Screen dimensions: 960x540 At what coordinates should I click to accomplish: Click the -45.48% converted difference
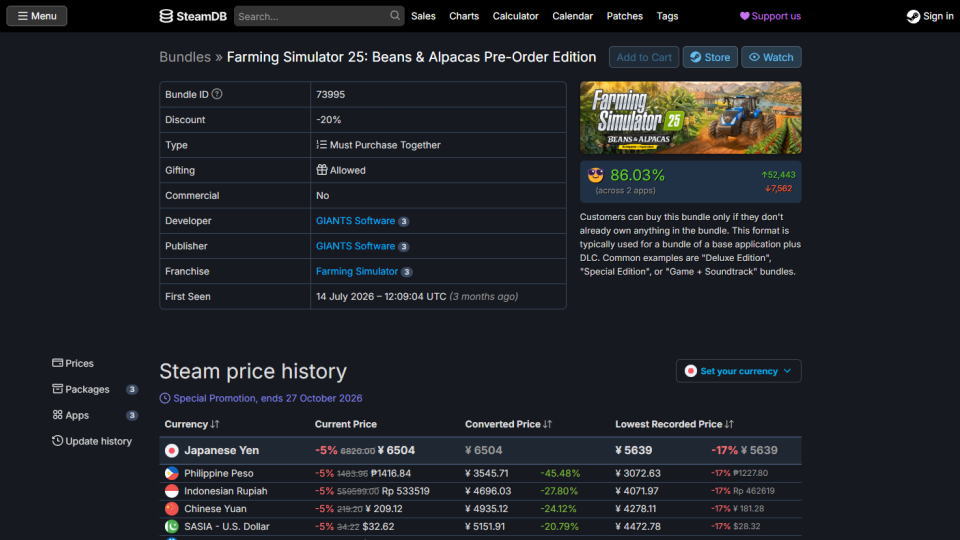560,473
